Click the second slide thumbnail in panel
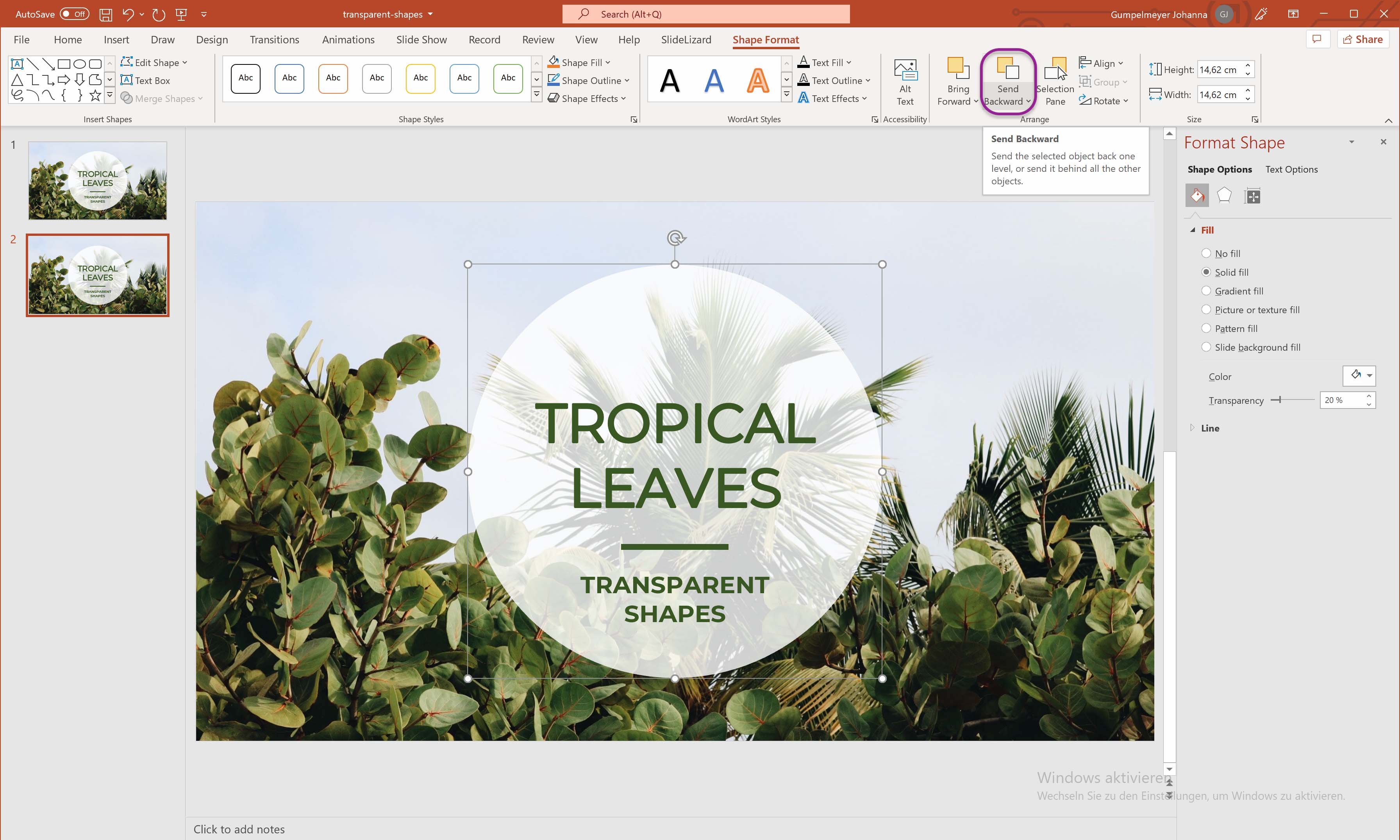 click(97, 274)
